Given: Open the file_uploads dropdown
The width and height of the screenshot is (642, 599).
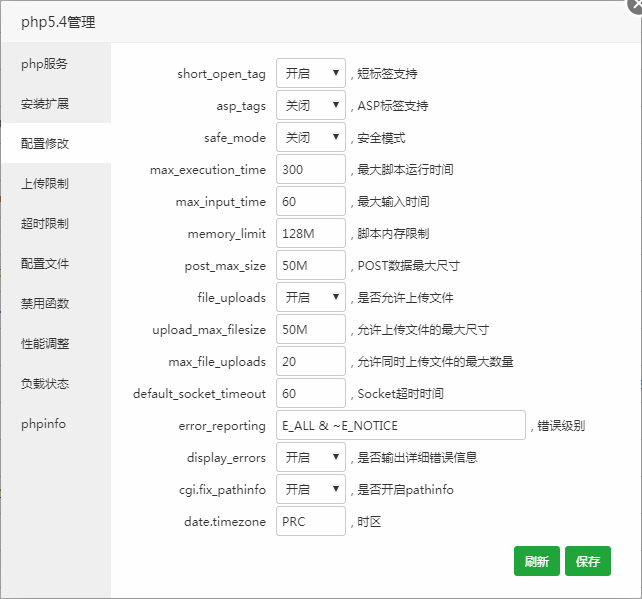Looking at the screenshot, I should (310, 297).
